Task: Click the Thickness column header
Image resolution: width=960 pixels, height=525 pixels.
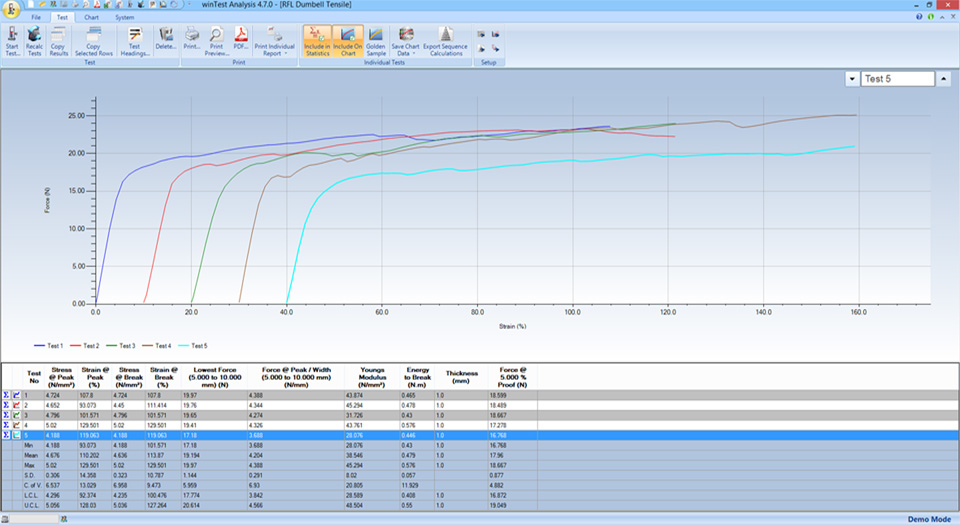Action: (461, 378)
